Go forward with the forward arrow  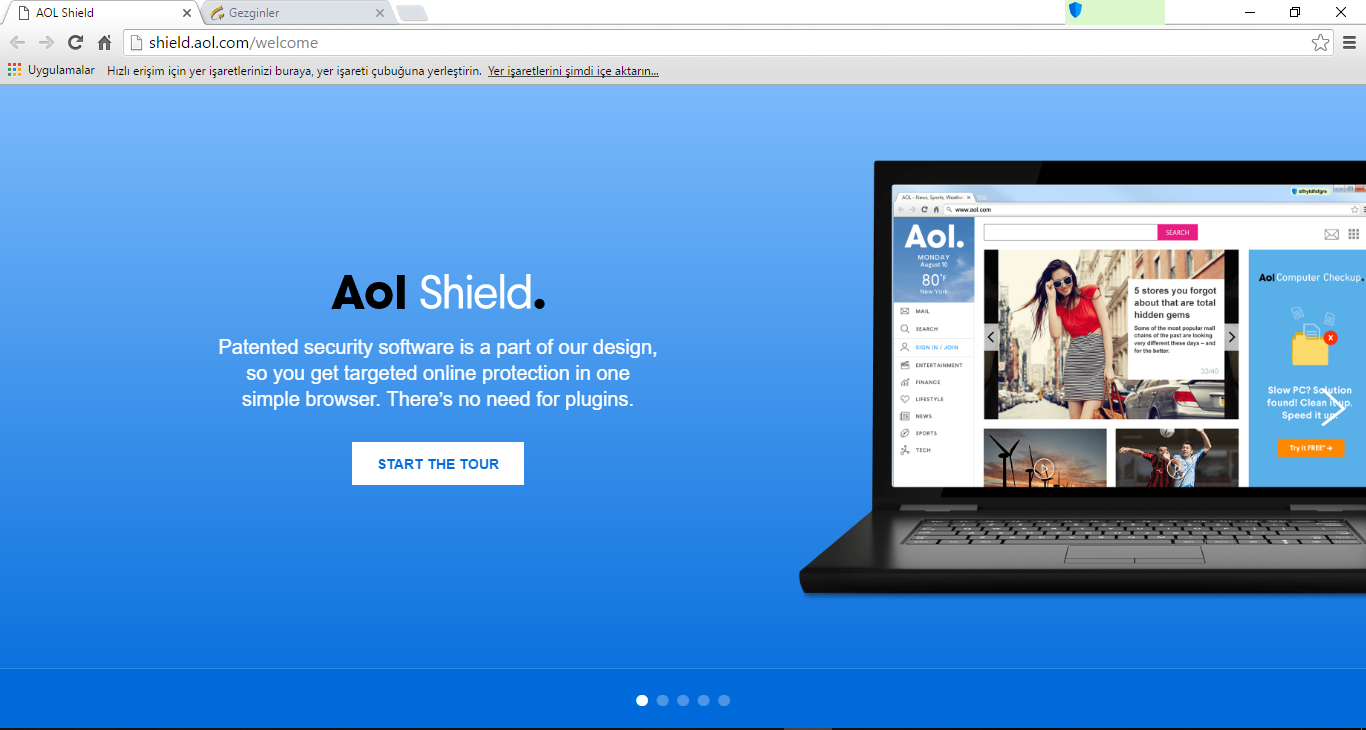tap(46, 43)
